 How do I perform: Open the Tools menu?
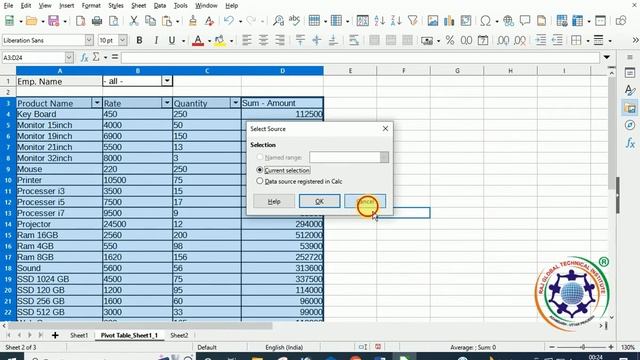tap(180, 6)
